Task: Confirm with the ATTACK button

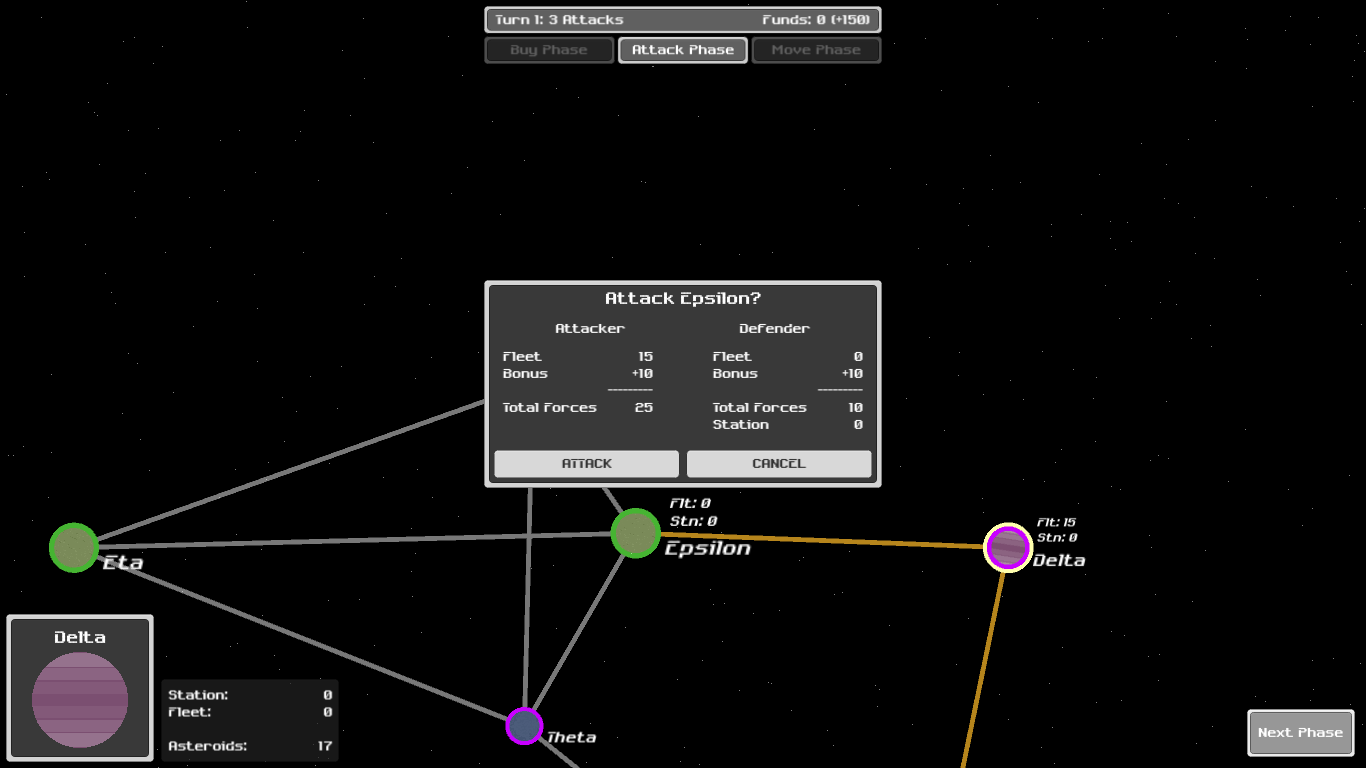Action: click(586, 464)
